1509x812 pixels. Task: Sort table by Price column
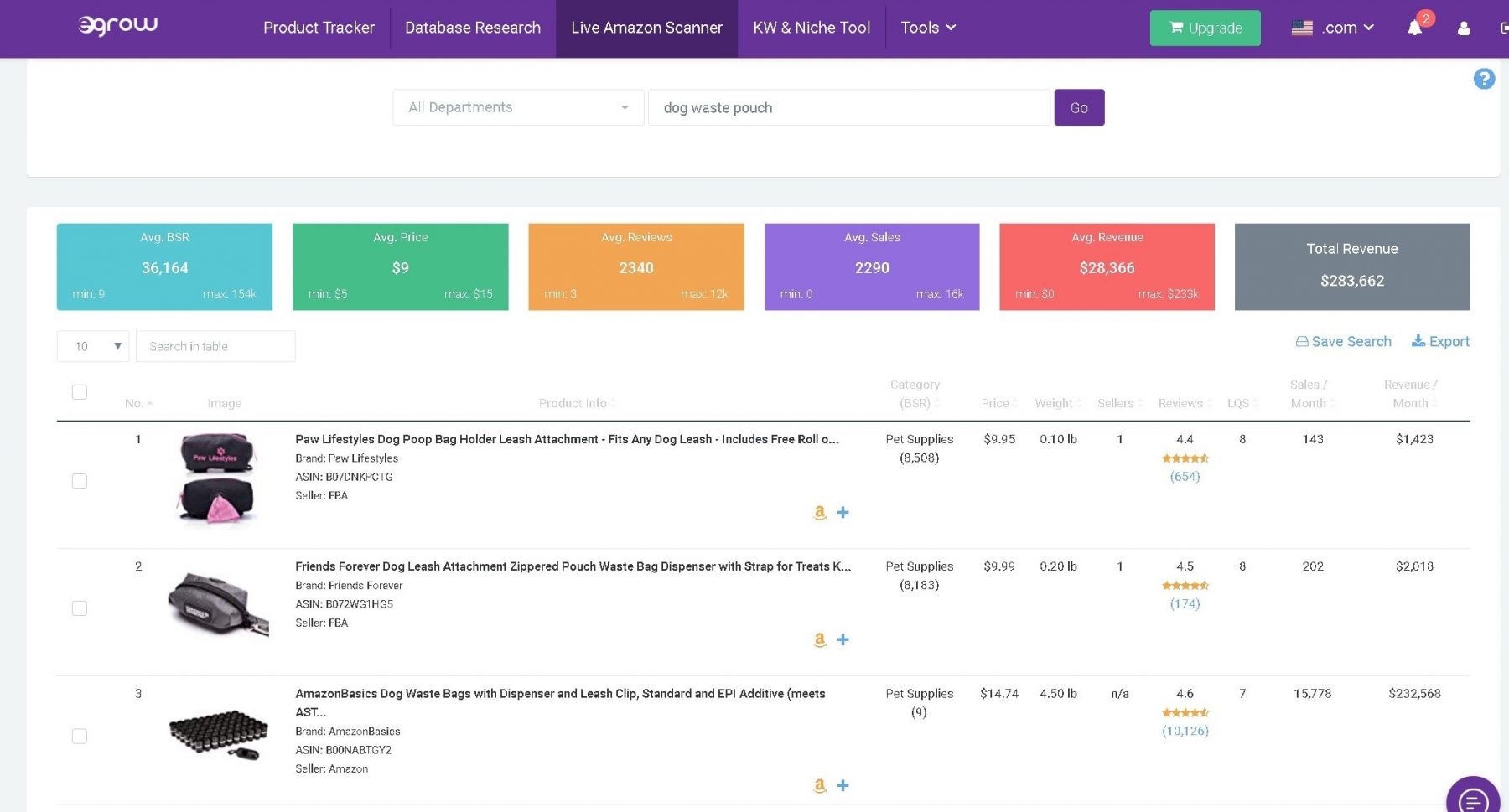999,403
